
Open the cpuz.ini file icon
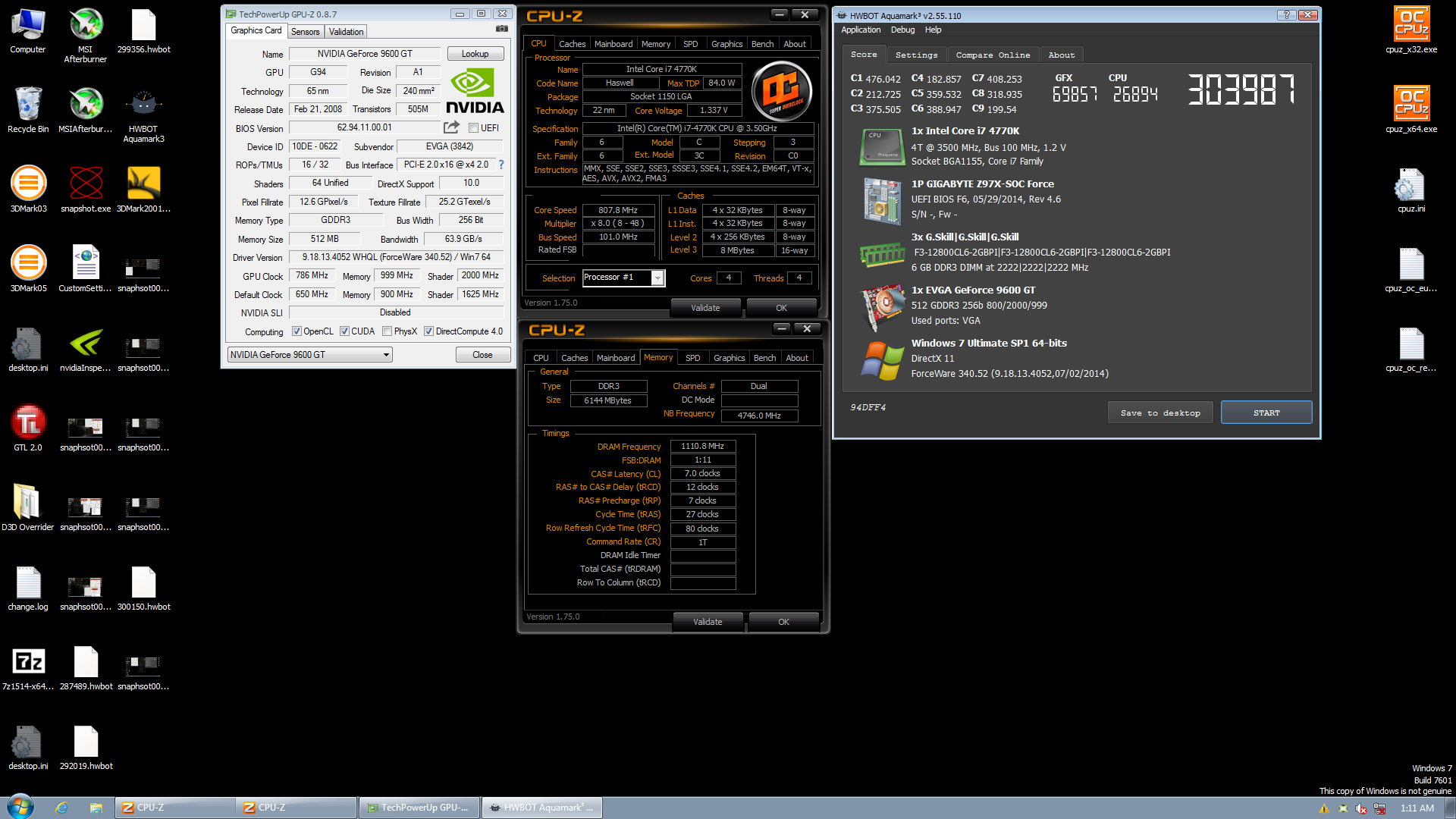[x=1411, y=190]
